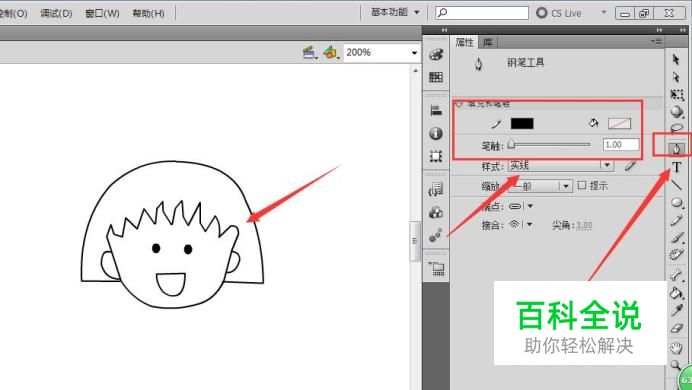Open the properties panel options menu
The image size is (692, 390).
[656, 41]
